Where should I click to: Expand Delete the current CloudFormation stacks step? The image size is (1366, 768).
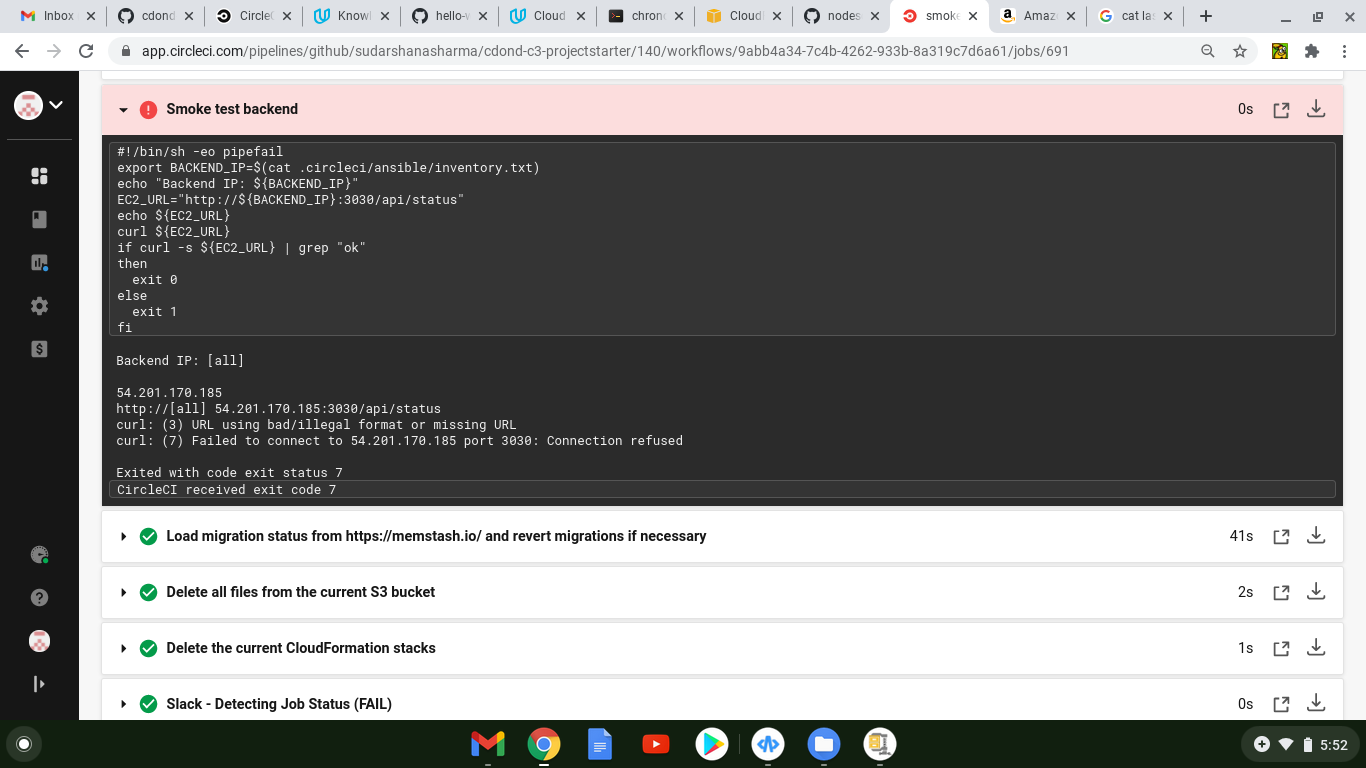click(124, 649)
